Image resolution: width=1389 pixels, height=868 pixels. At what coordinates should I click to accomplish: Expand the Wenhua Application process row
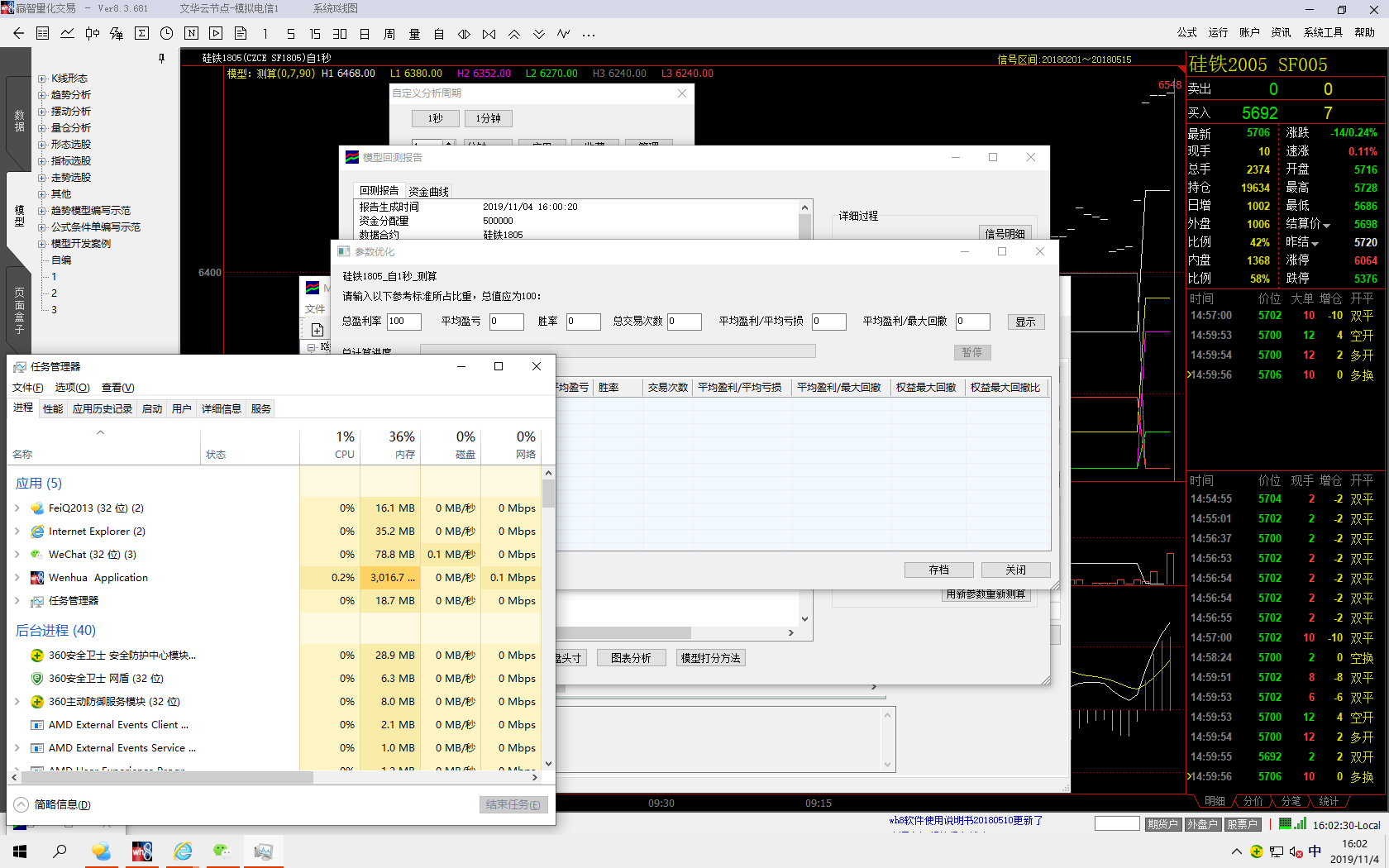17,578
